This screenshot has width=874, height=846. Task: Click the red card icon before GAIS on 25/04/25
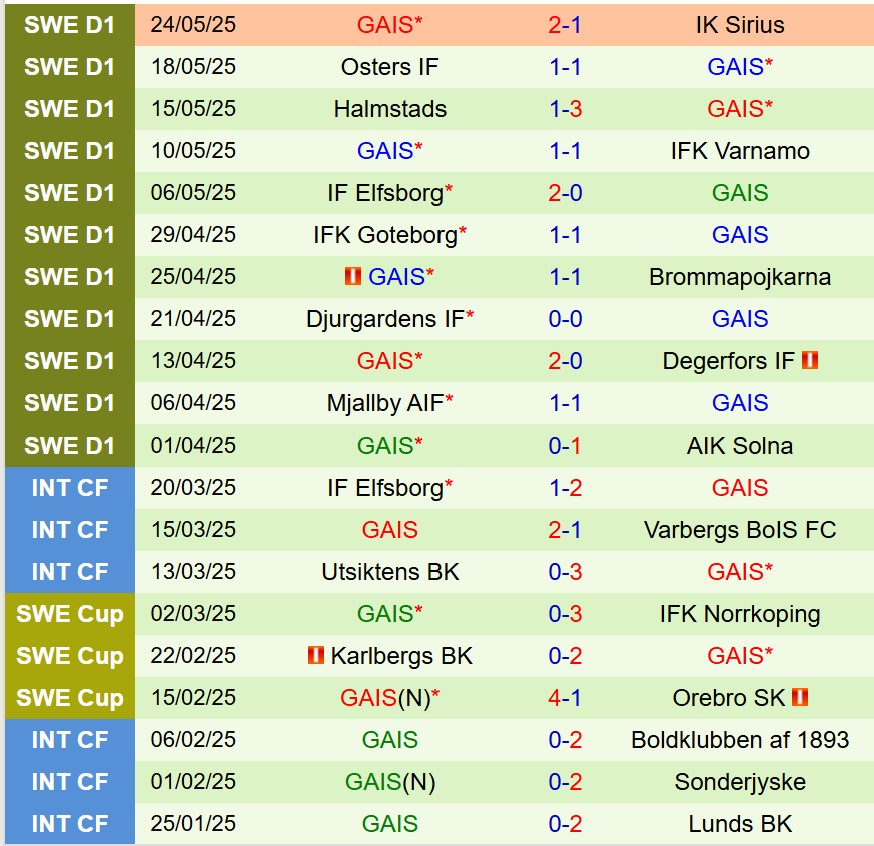tap(352, 277)
